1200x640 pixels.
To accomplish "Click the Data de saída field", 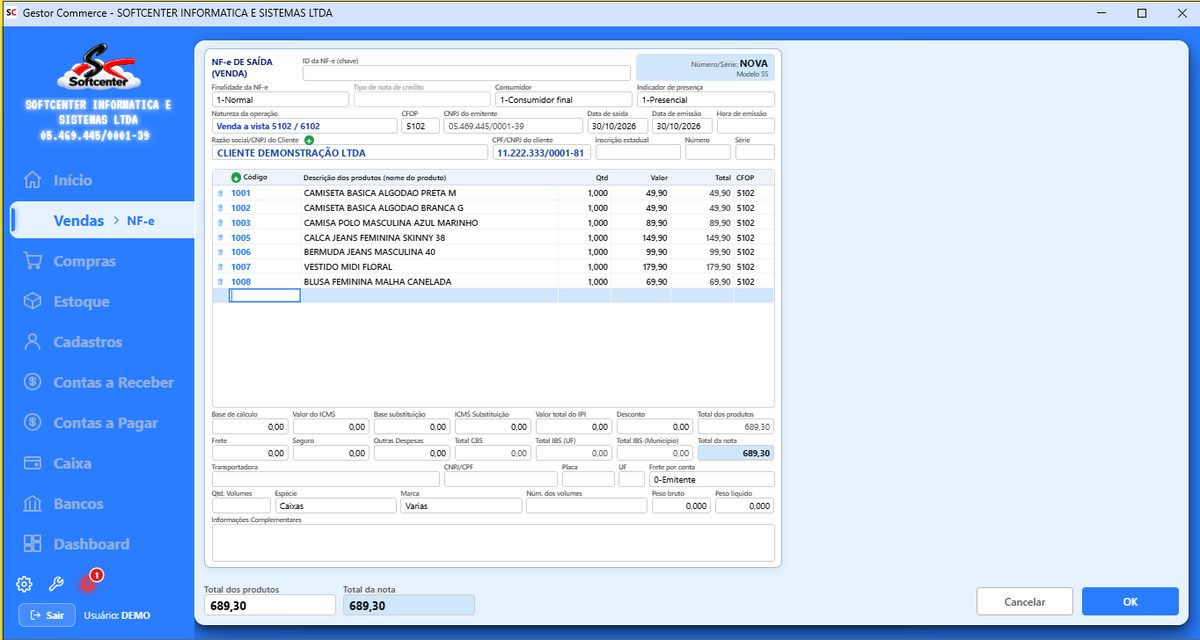I will click(x=617, y=126).
